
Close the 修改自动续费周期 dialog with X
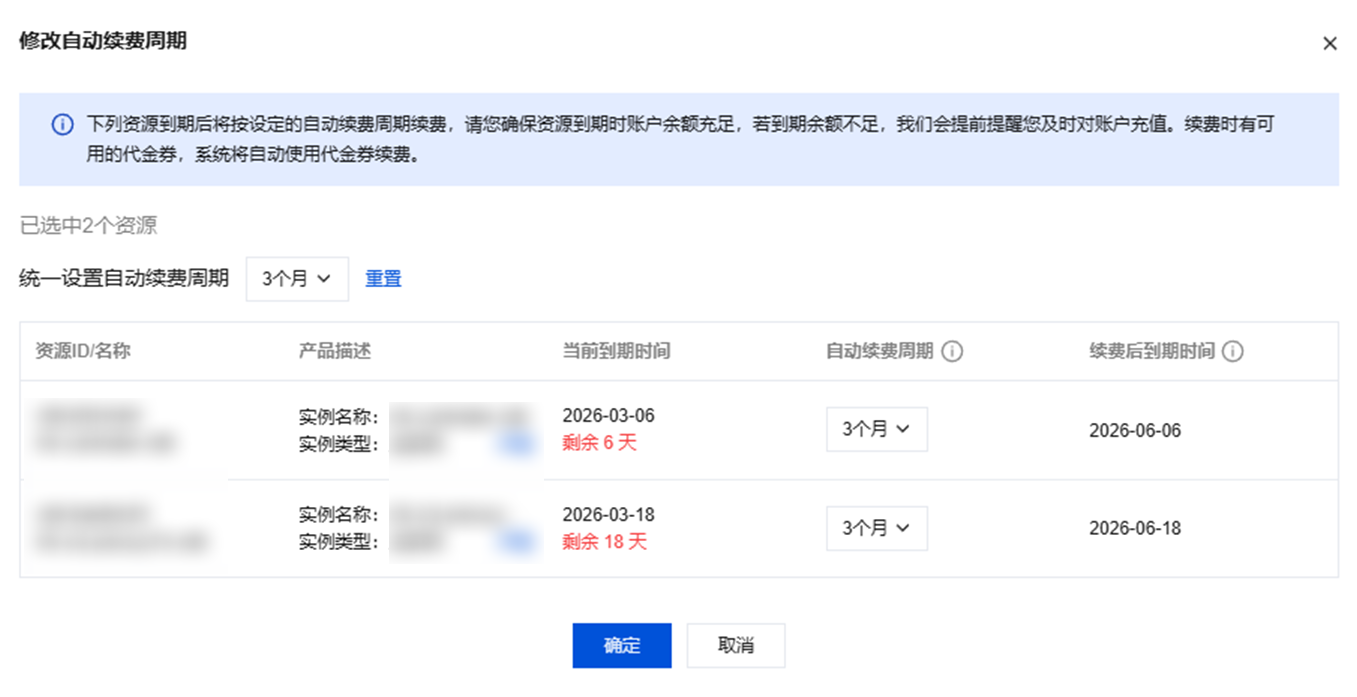[x=1329, y=44]
